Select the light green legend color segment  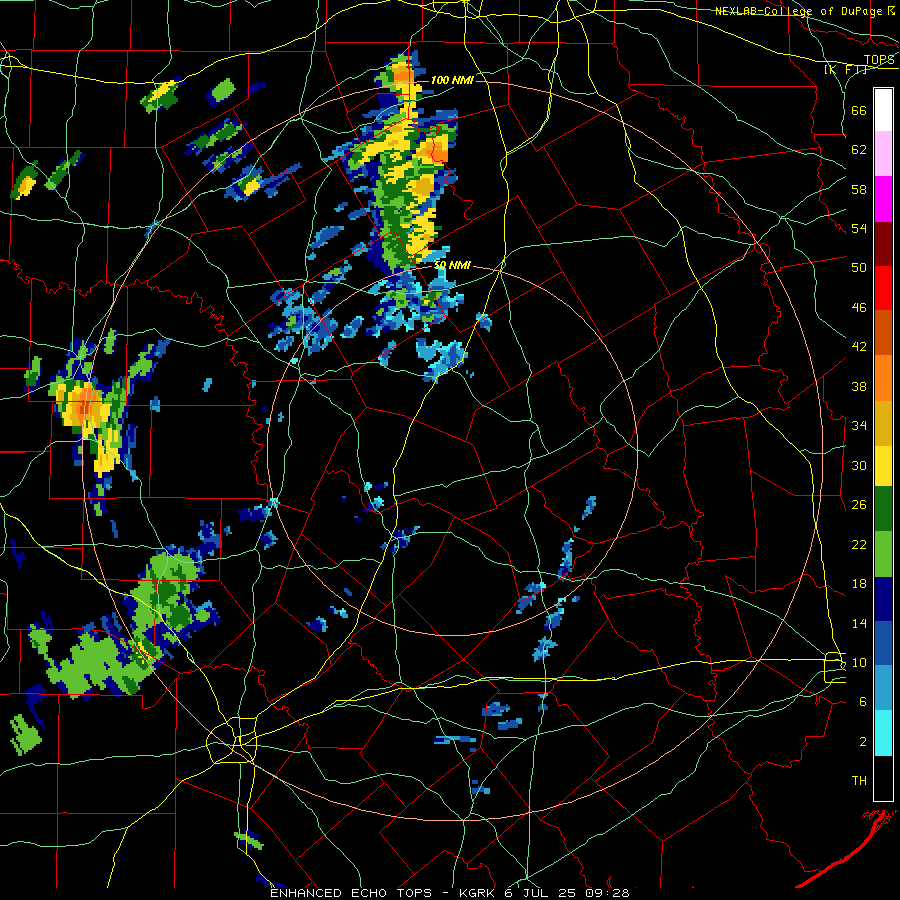coord(883,554)
